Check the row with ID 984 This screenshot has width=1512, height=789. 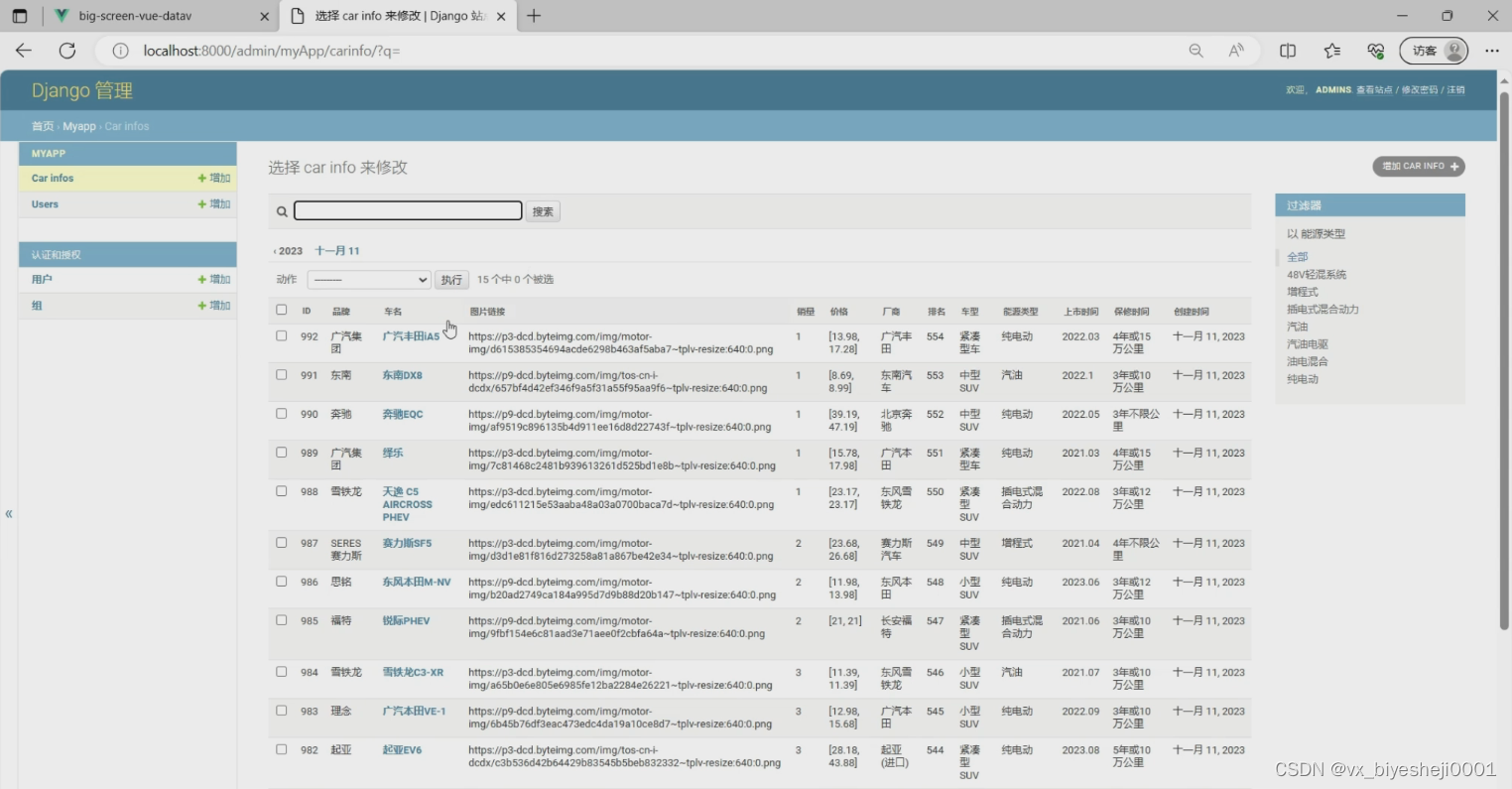coord(282,671)
